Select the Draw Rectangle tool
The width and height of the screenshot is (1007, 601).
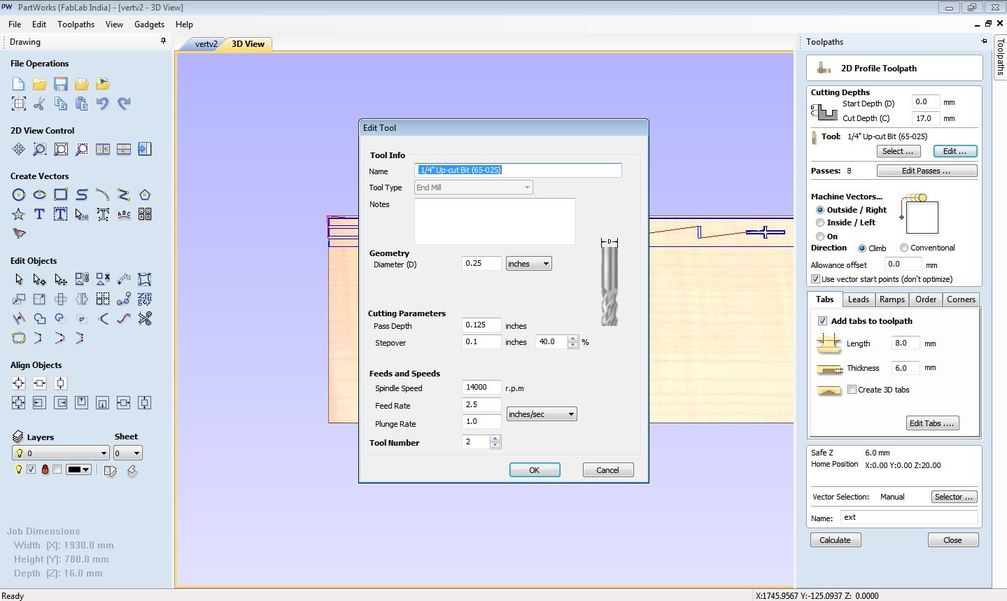click(x=60, y=195)
